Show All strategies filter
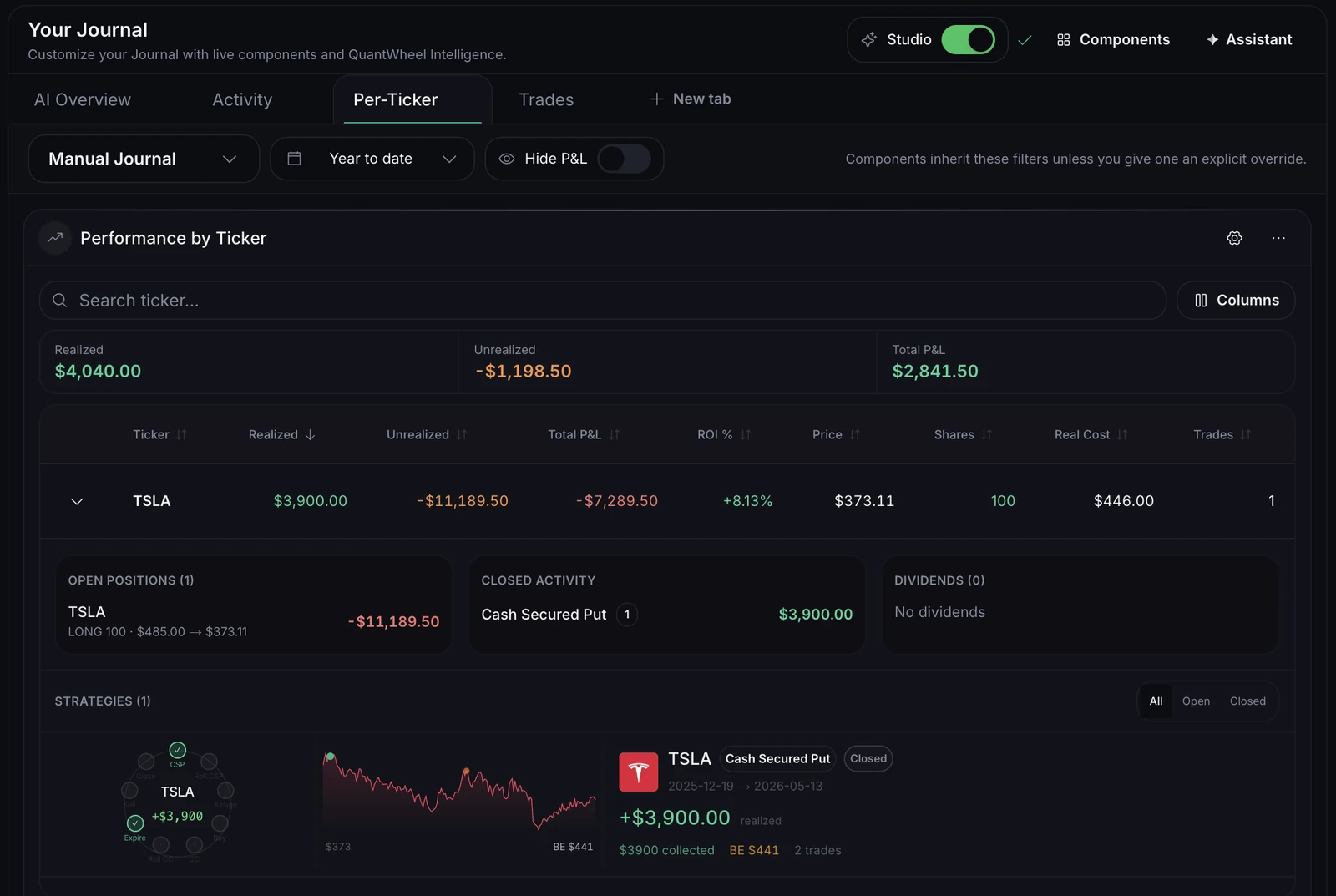Screen dimensions: 1336x896 (1156, 701)
